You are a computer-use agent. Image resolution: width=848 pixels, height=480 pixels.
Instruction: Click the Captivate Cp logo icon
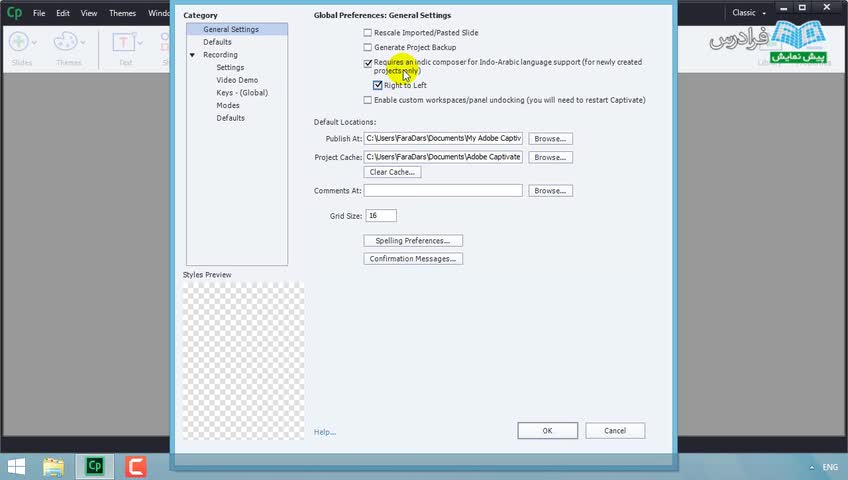(14, 12)
